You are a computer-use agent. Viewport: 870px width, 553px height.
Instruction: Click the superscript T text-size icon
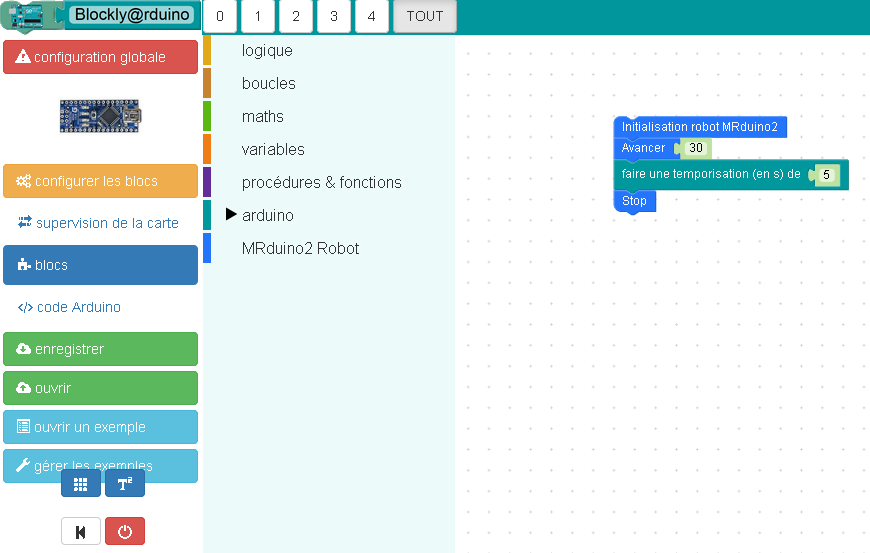pyautogui.click(x=125, y=484)
